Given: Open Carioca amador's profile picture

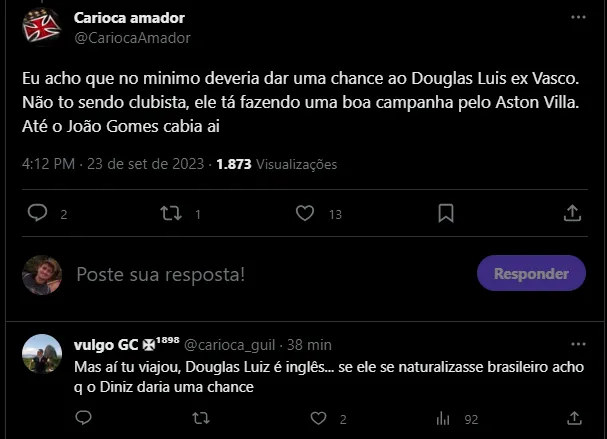Looking at the screenshot, I should (42, 27).
